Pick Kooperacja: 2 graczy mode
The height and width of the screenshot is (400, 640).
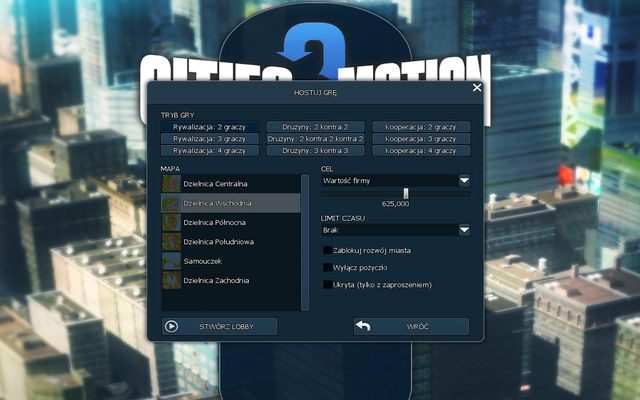tap(421, 127)
